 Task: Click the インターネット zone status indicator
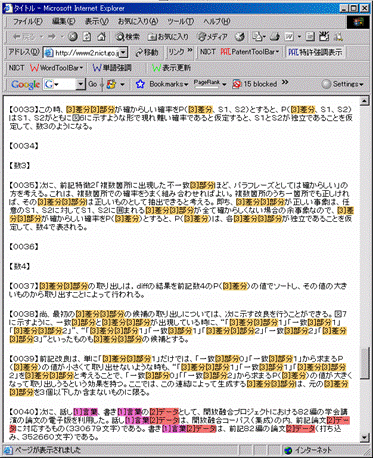308,450
